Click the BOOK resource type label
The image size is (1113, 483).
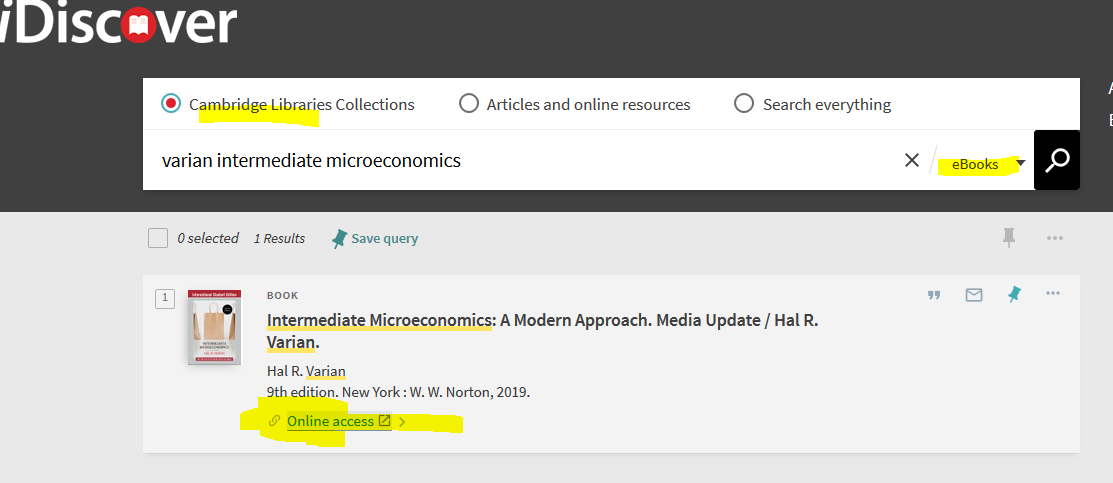283,295
